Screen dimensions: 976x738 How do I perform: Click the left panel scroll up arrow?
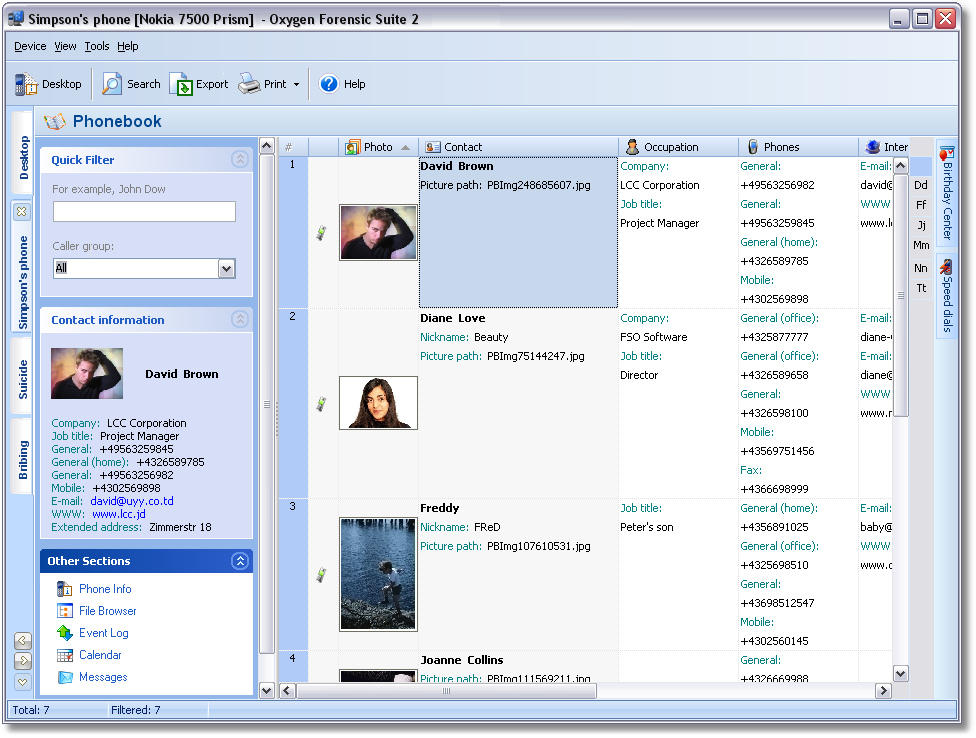(x=266, y=146)
